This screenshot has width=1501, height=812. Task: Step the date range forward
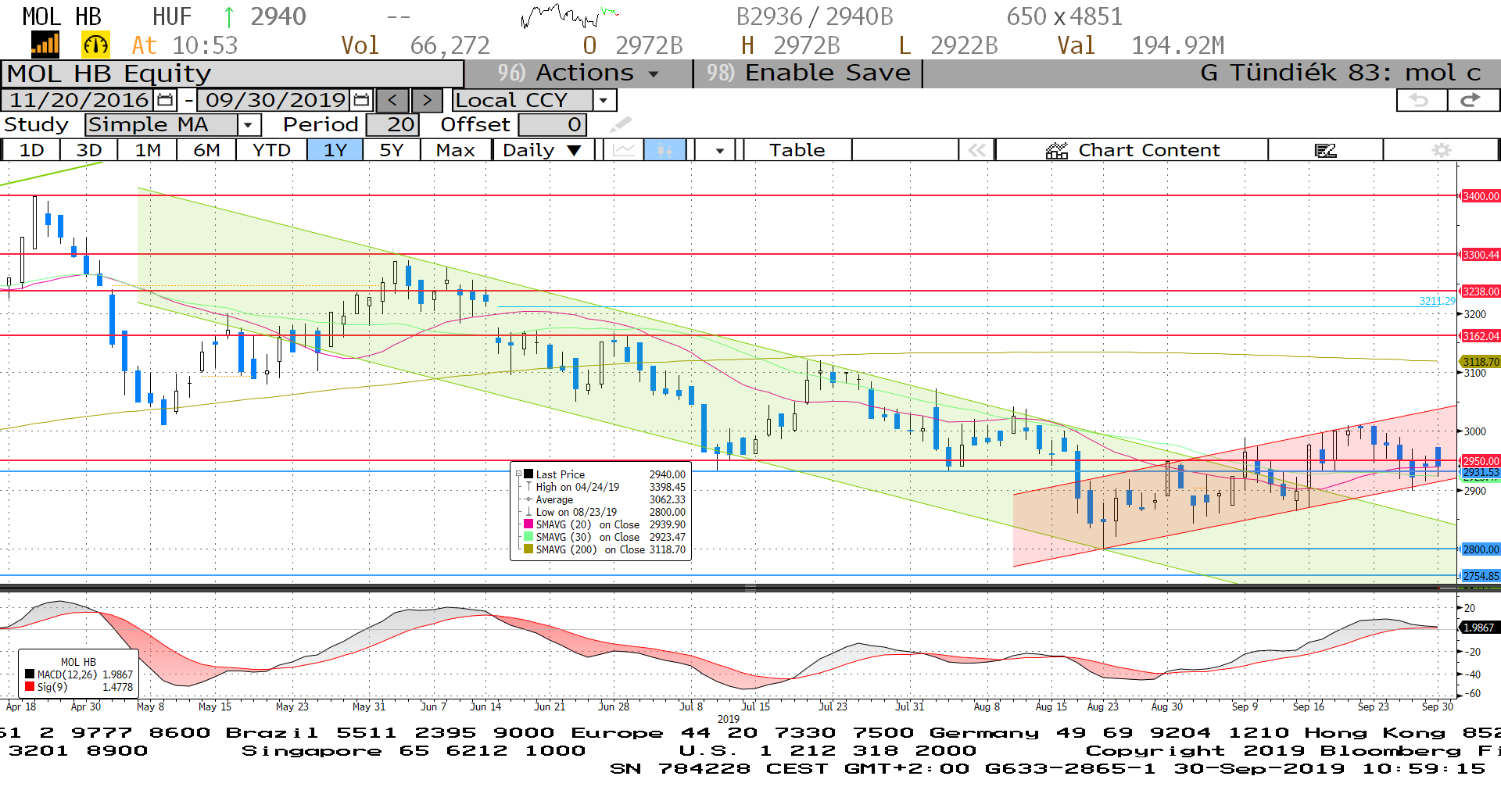tap(427, 100)
